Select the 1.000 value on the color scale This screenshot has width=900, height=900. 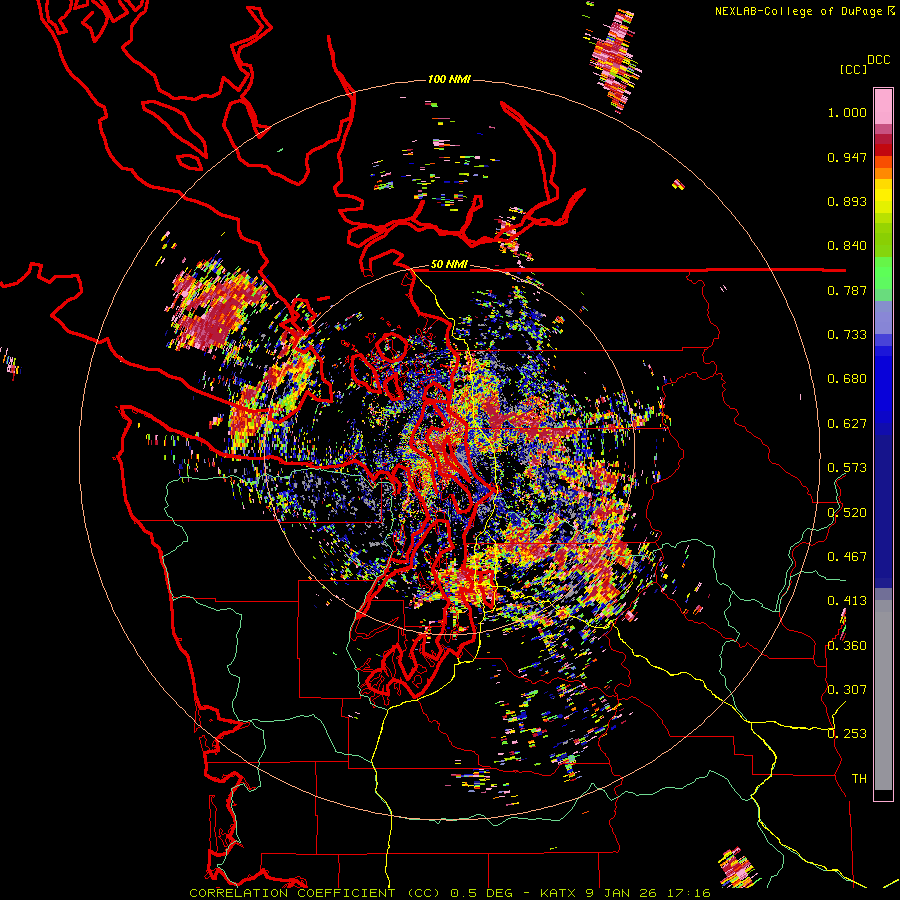click(847, 112)
